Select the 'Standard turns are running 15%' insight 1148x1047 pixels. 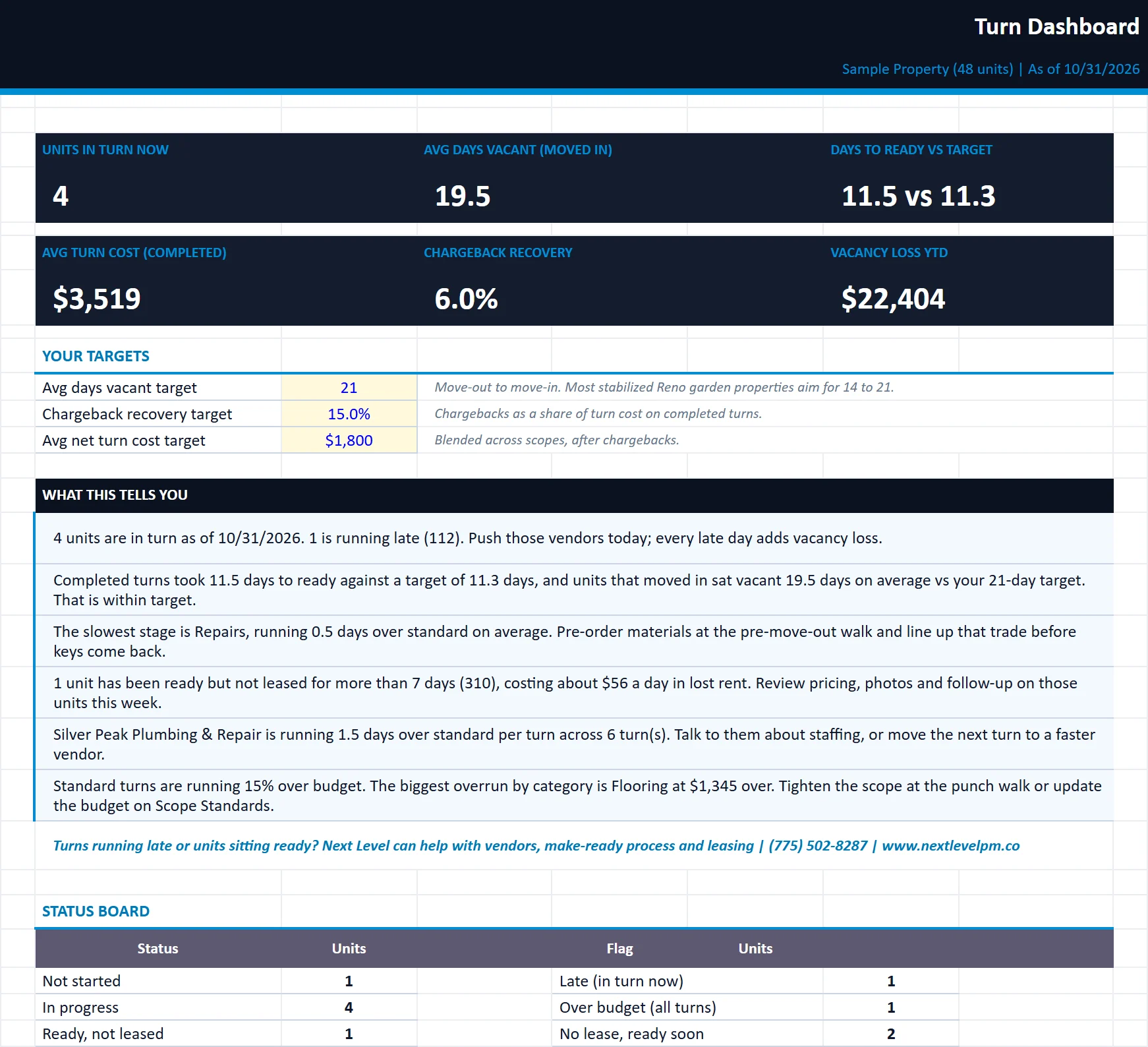pyautogui.click(x=574, y=796)
